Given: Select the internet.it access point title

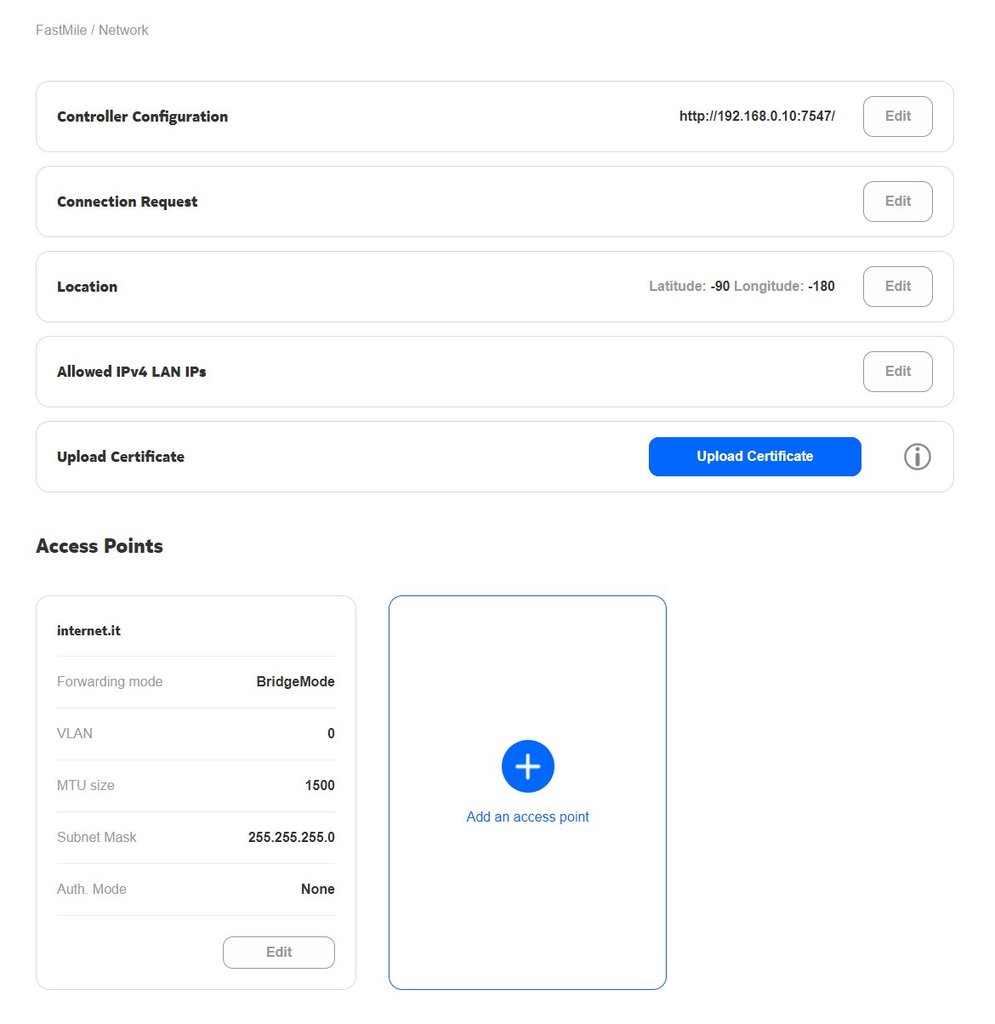Looking at the screenshot, I should click(89, 631).
